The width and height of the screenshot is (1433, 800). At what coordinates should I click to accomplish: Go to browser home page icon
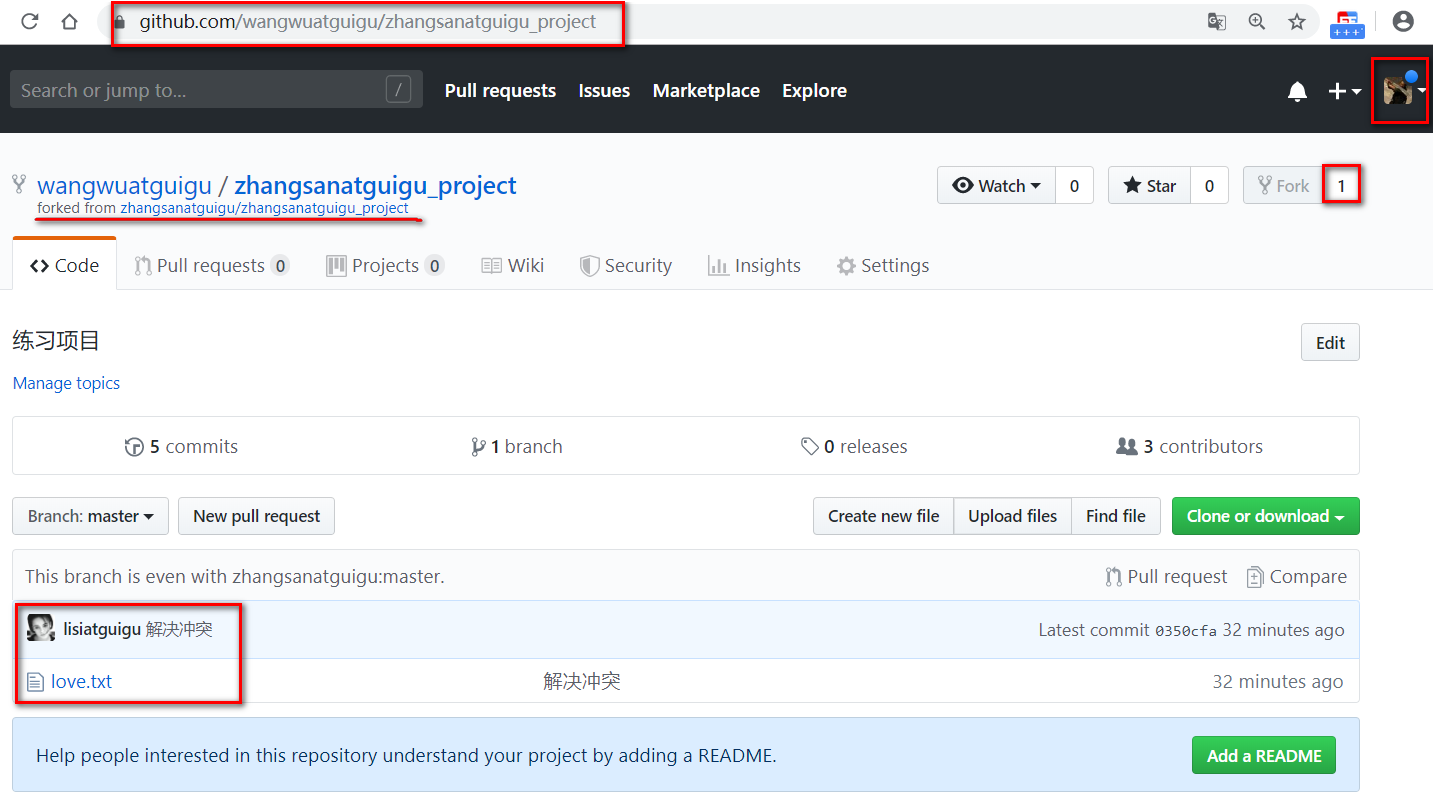(x=69, y=21)
